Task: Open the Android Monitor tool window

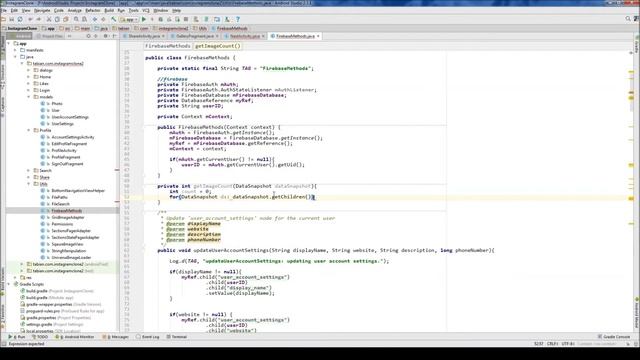Action: click(x=75, y=337)
